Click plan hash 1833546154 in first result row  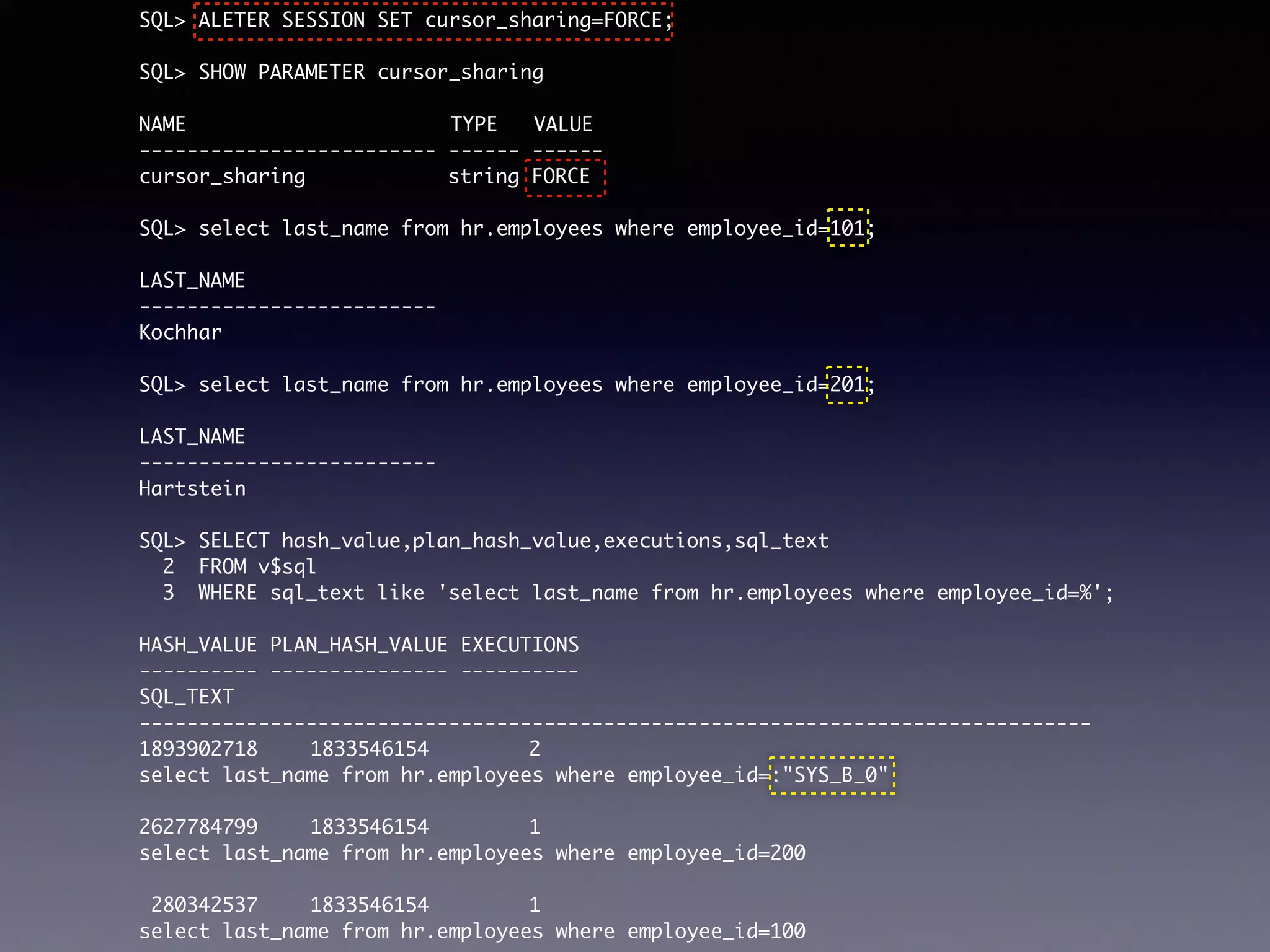pos(370,749)
